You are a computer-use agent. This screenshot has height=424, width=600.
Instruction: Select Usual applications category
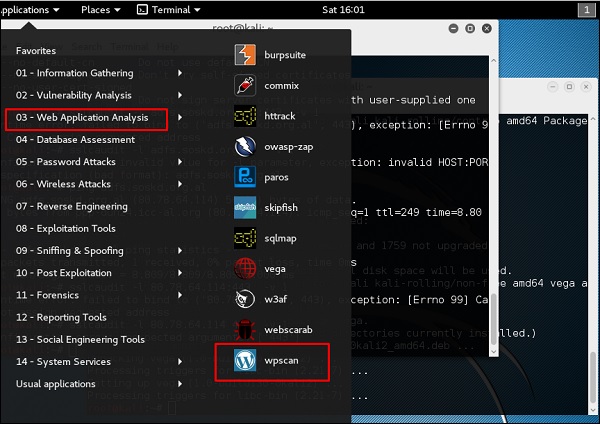pos(55,383)
